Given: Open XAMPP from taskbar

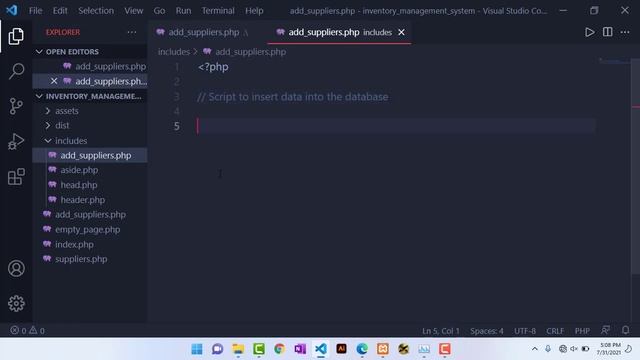Looking at the screenshot, I should pos(382,349).
